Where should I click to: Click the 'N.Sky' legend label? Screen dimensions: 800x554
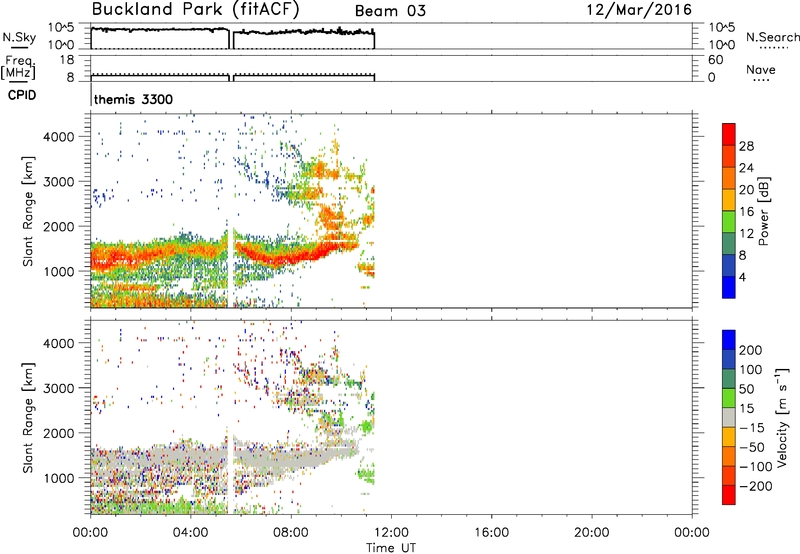pyautogui.click(x=19, y=37)
